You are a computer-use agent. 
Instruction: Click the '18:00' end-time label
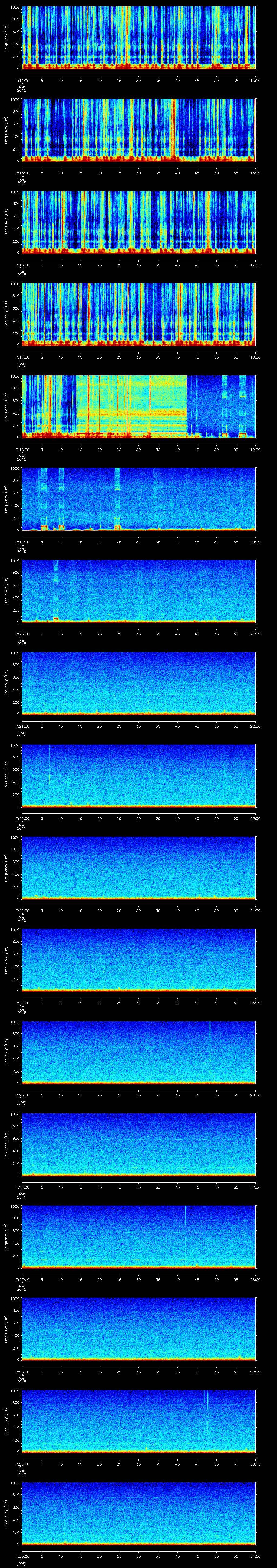[255, 357]
